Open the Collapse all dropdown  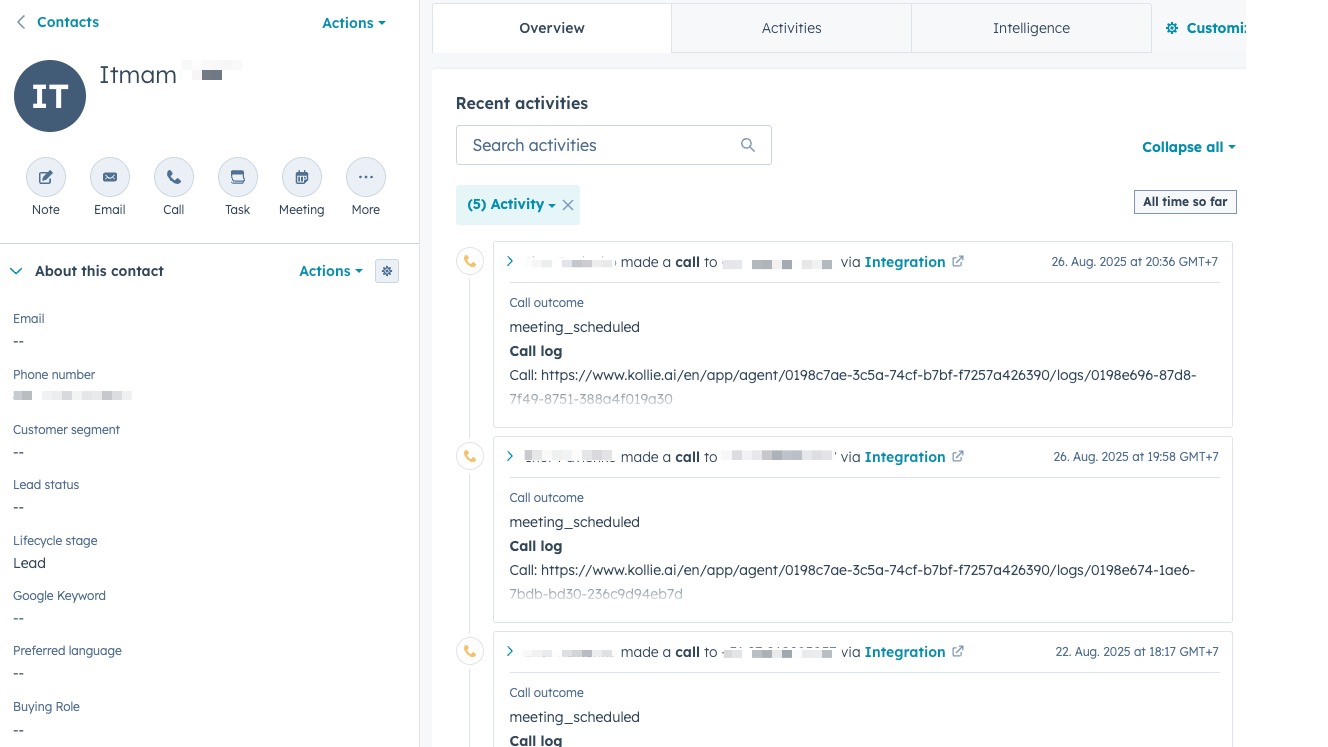[x=1188, y=147]
